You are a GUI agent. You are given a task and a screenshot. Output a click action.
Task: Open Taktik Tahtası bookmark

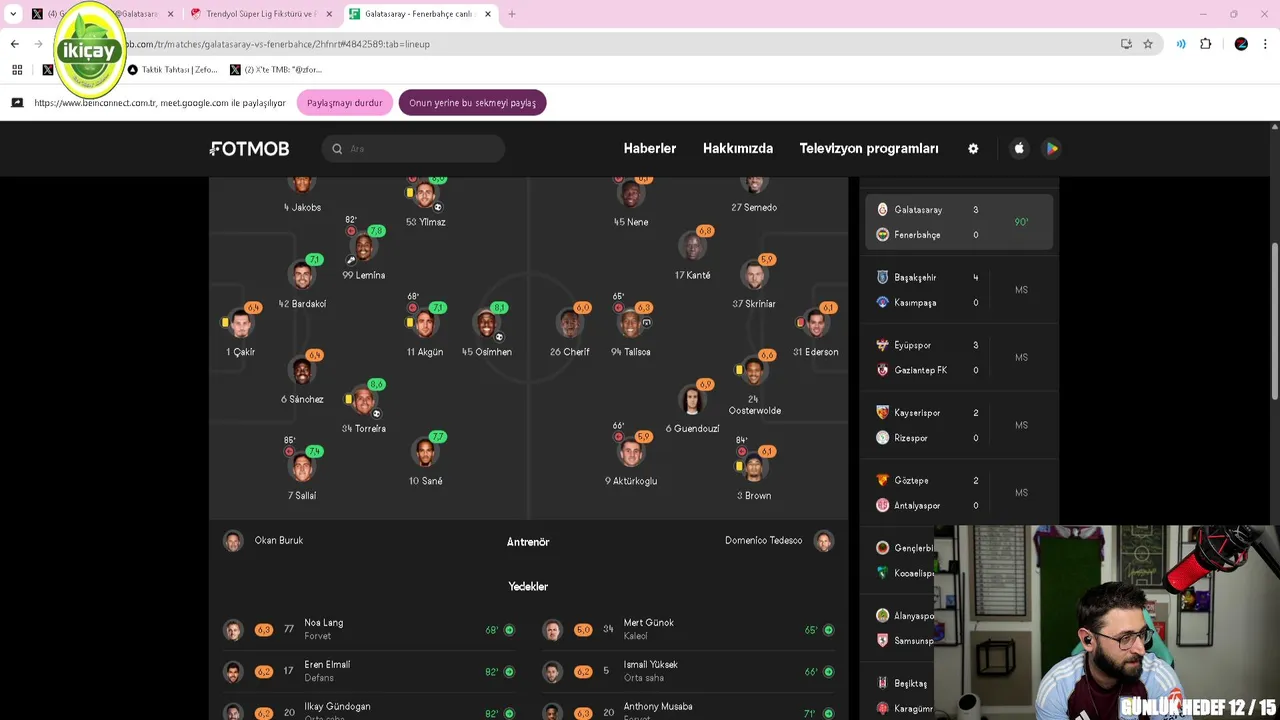click(172, 70)
